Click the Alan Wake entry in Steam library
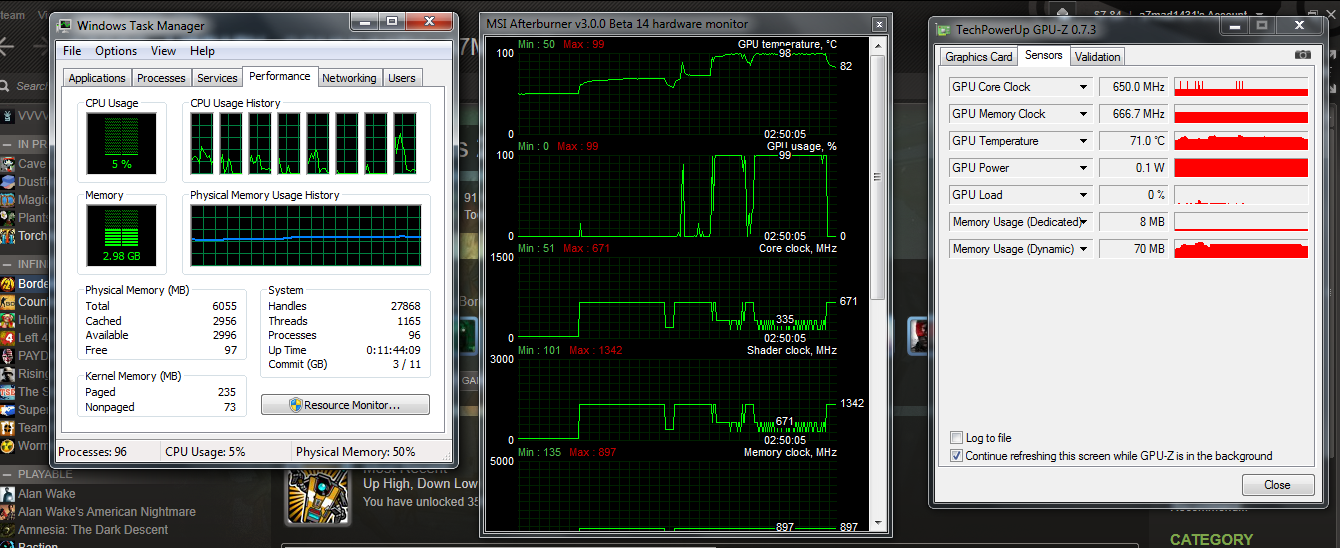Screen dimensions: 1340x548 point(47,494)
